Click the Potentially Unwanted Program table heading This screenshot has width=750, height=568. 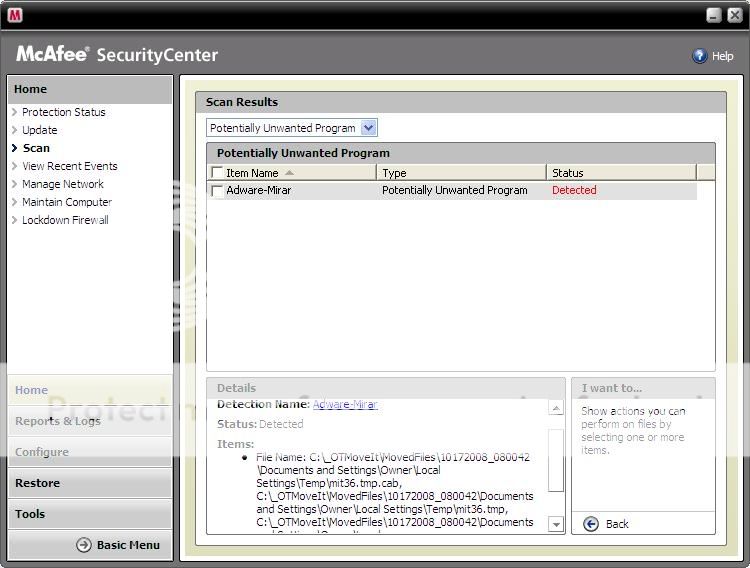point(303,153)
